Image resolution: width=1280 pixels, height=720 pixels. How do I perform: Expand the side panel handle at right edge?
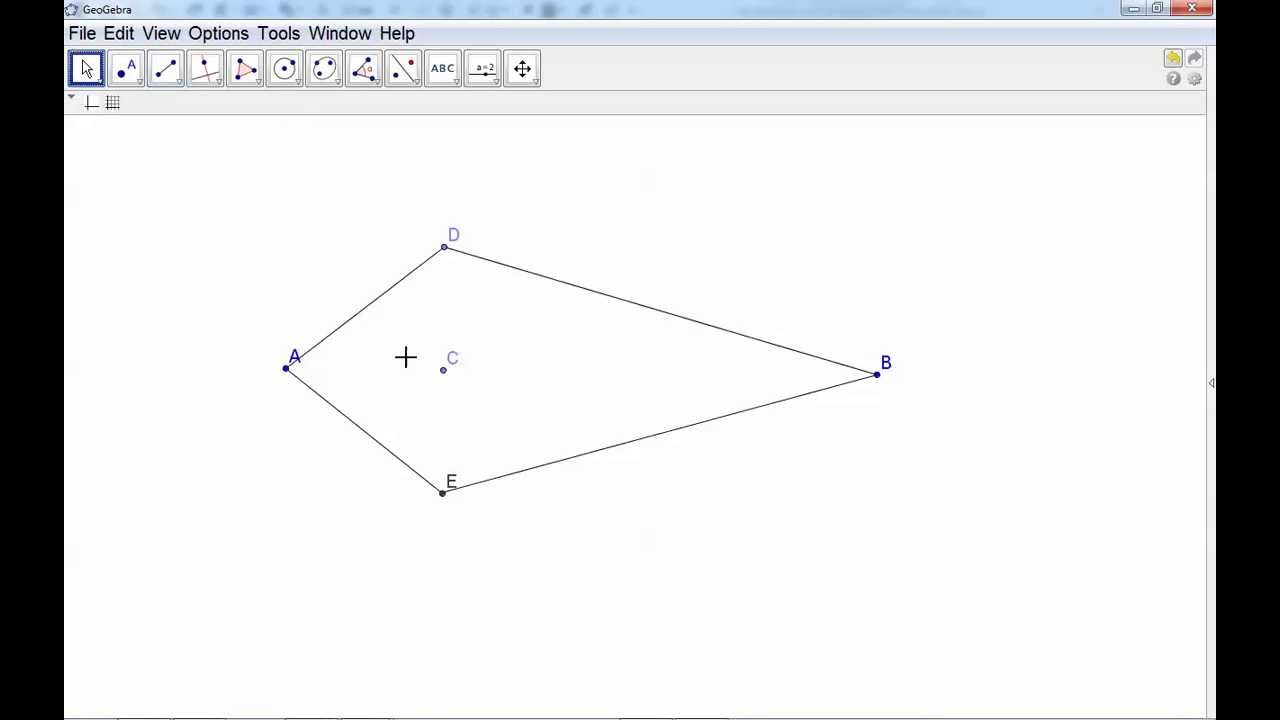tap(1211, 383)
